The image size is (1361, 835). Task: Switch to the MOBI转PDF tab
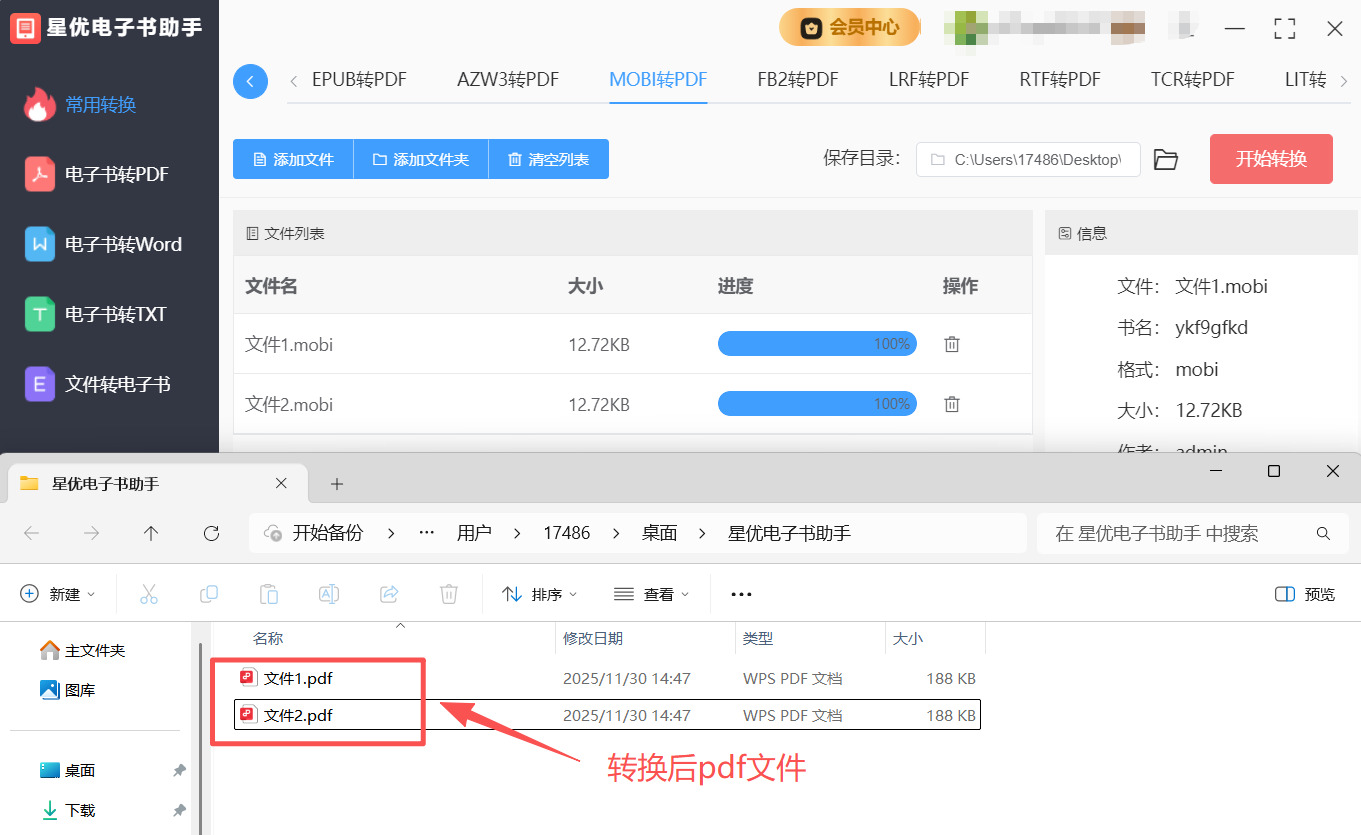point(658,80)
